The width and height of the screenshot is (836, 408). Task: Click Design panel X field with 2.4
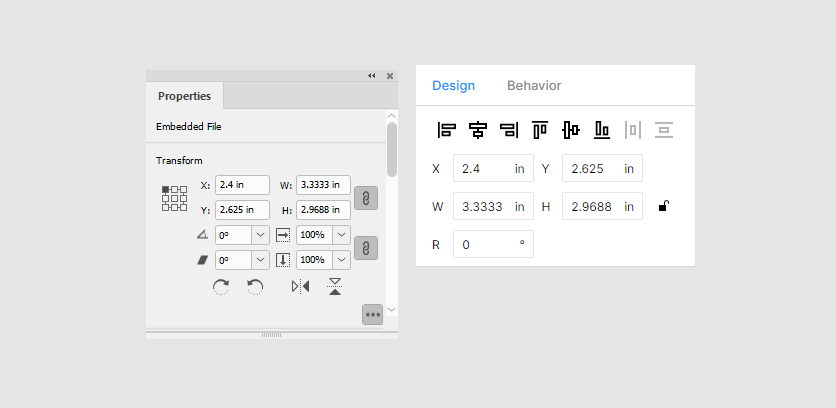point(493,169)
